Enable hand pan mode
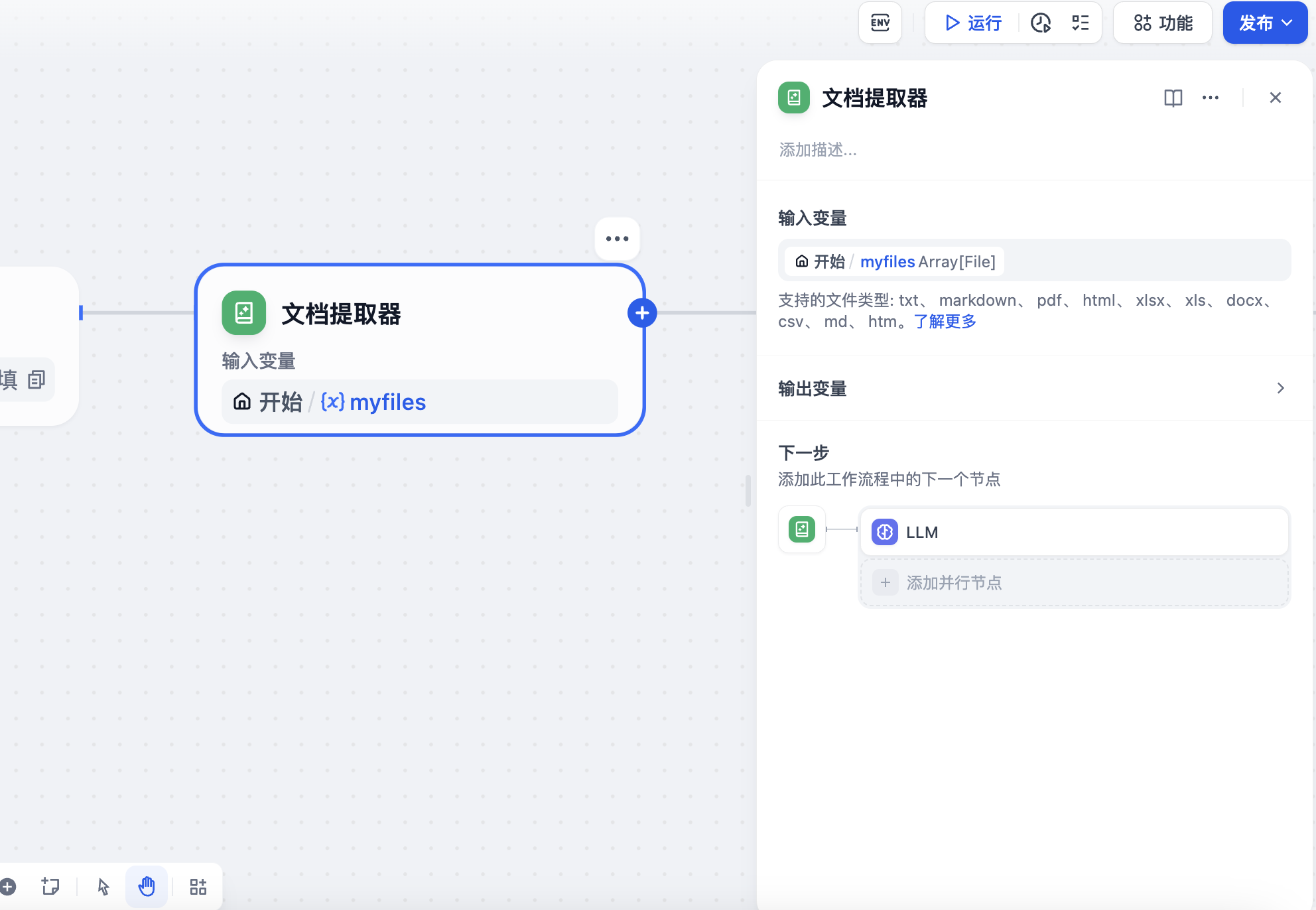 (146, 886)
